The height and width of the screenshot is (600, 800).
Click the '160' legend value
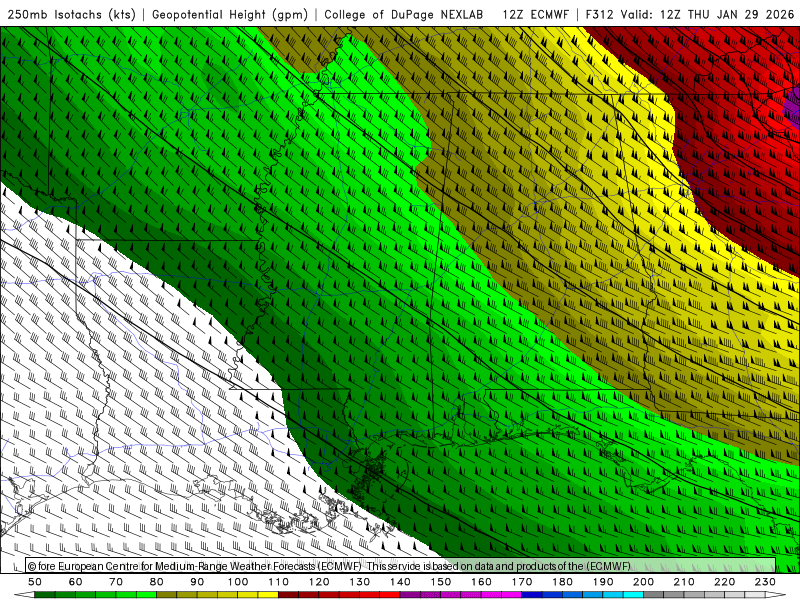tap(481, 582)
